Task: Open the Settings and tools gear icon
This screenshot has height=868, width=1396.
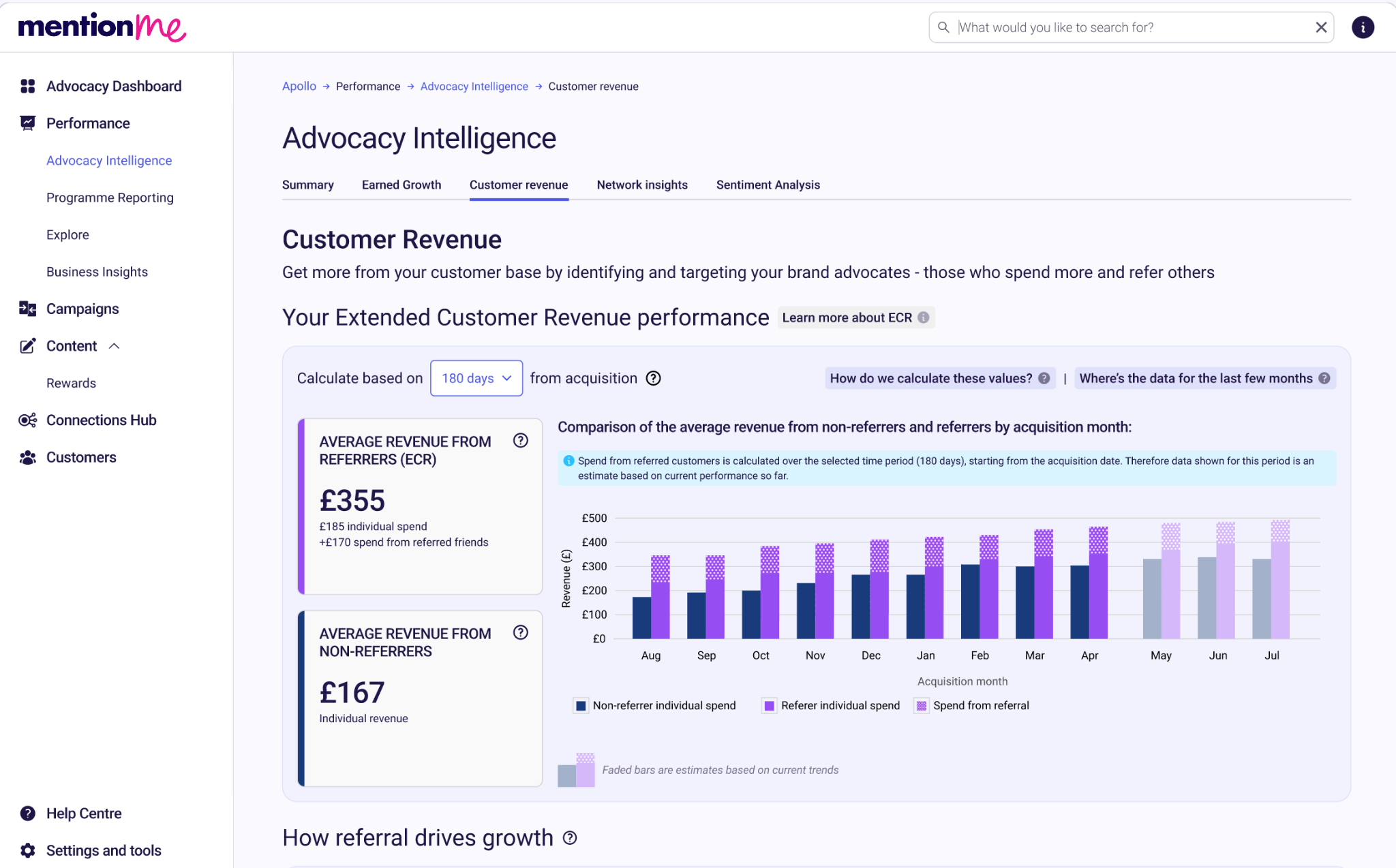Action: pyautogui.click(x=27, y=850)
